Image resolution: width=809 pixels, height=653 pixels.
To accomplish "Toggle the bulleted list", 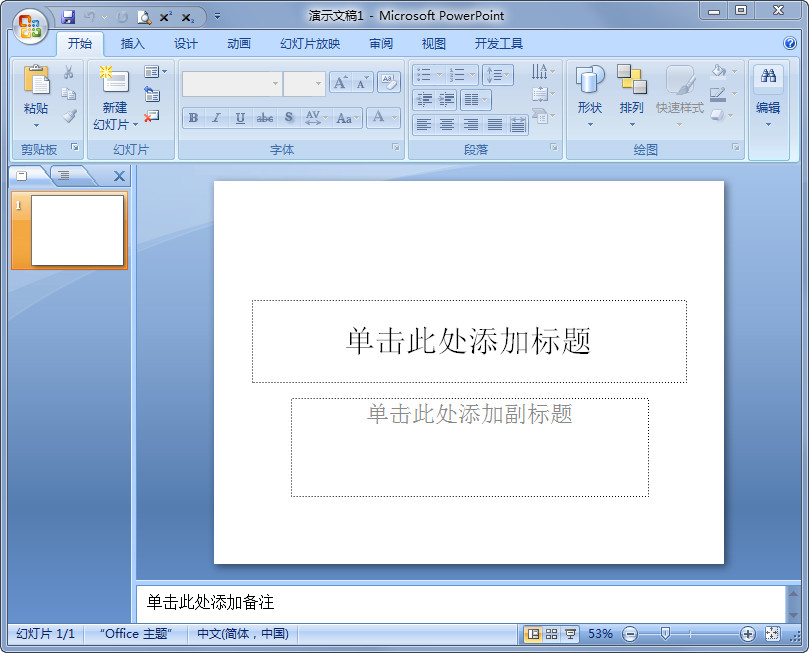I will pyautogui.click(x=424, y=74).
